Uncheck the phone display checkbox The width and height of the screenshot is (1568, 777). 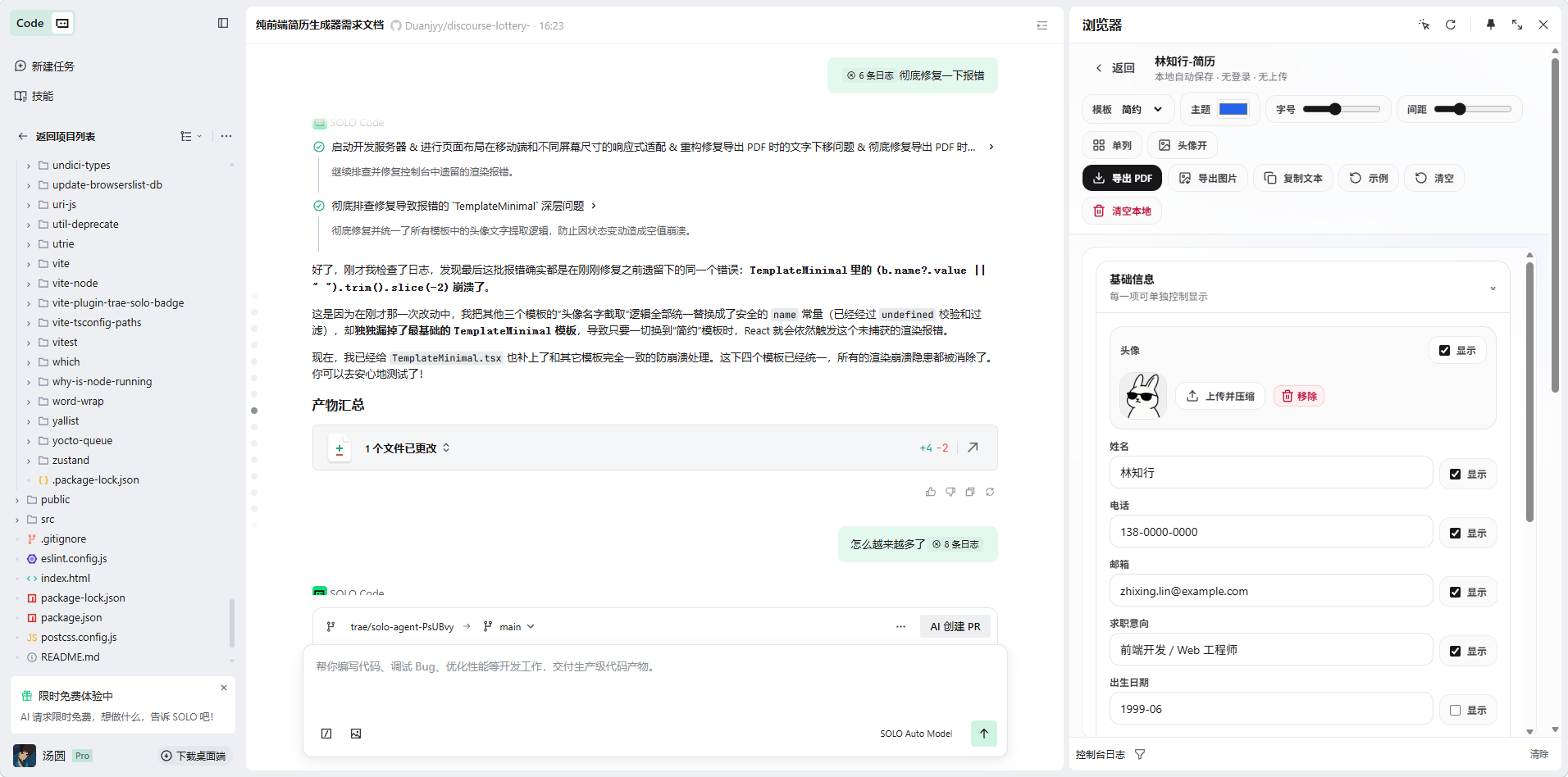1455,534
